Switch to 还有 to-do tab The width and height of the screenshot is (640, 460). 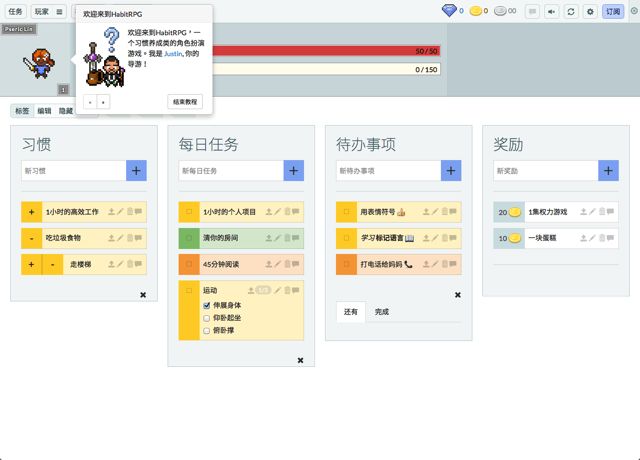point(351,312)
